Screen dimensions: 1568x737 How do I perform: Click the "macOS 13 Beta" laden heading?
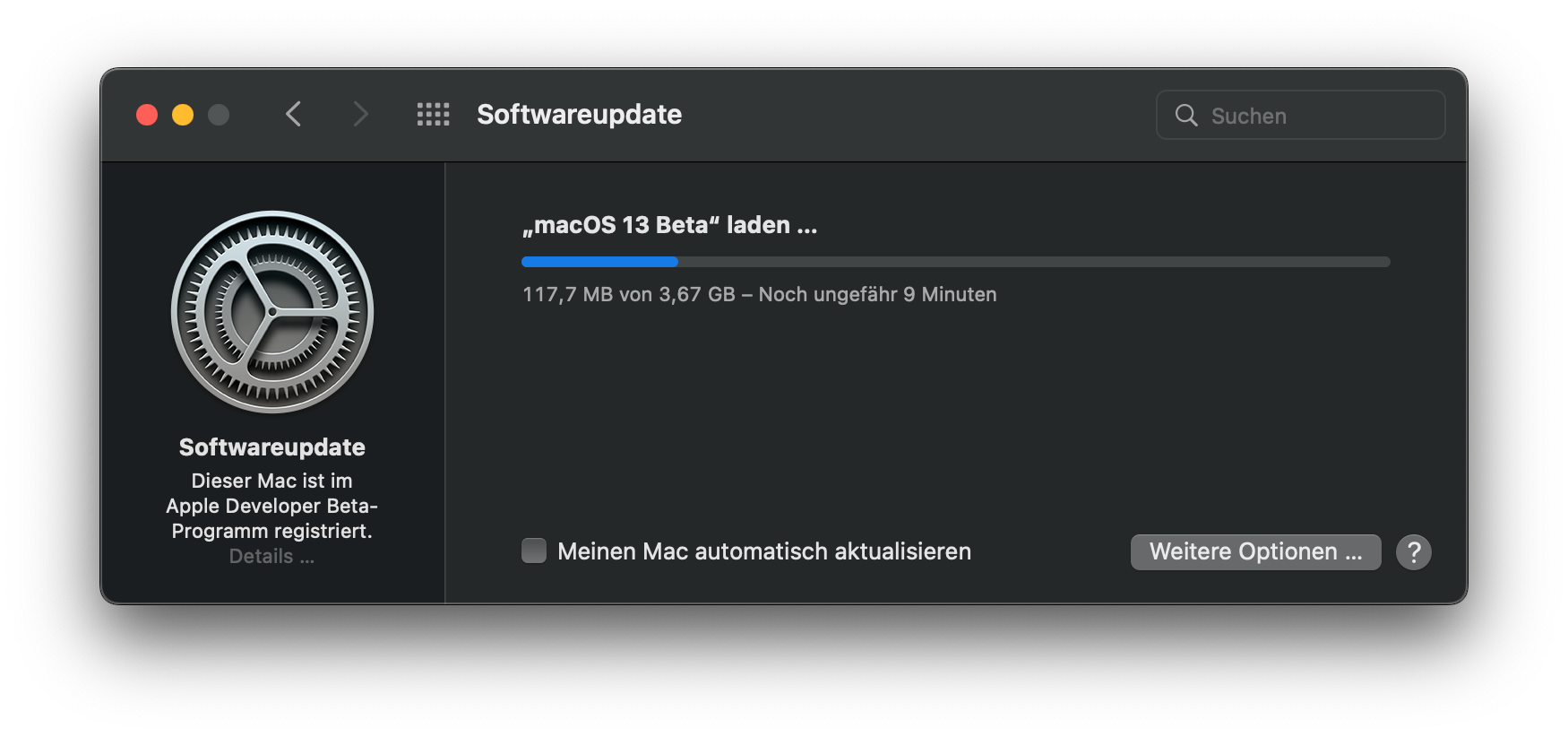[x=669, y=225]
